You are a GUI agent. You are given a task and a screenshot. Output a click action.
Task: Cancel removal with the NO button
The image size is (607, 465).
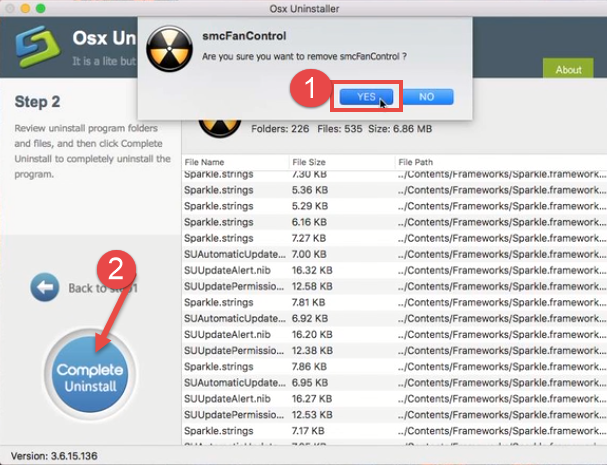click(x=427, y=96)
